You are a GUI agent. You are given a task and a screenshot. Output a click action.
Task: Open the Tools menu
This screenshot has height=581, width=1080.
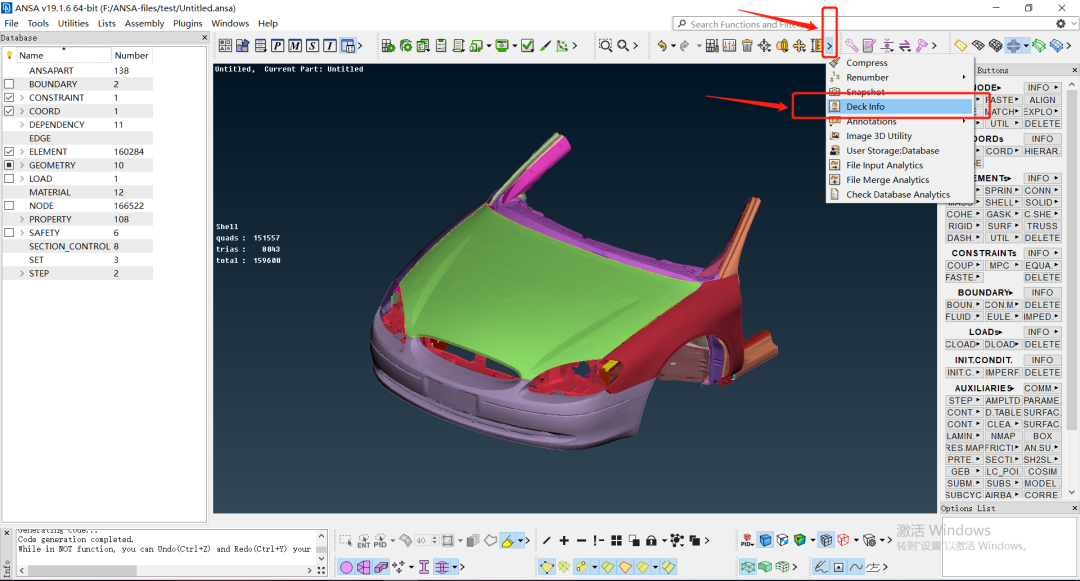pos(38,23)
